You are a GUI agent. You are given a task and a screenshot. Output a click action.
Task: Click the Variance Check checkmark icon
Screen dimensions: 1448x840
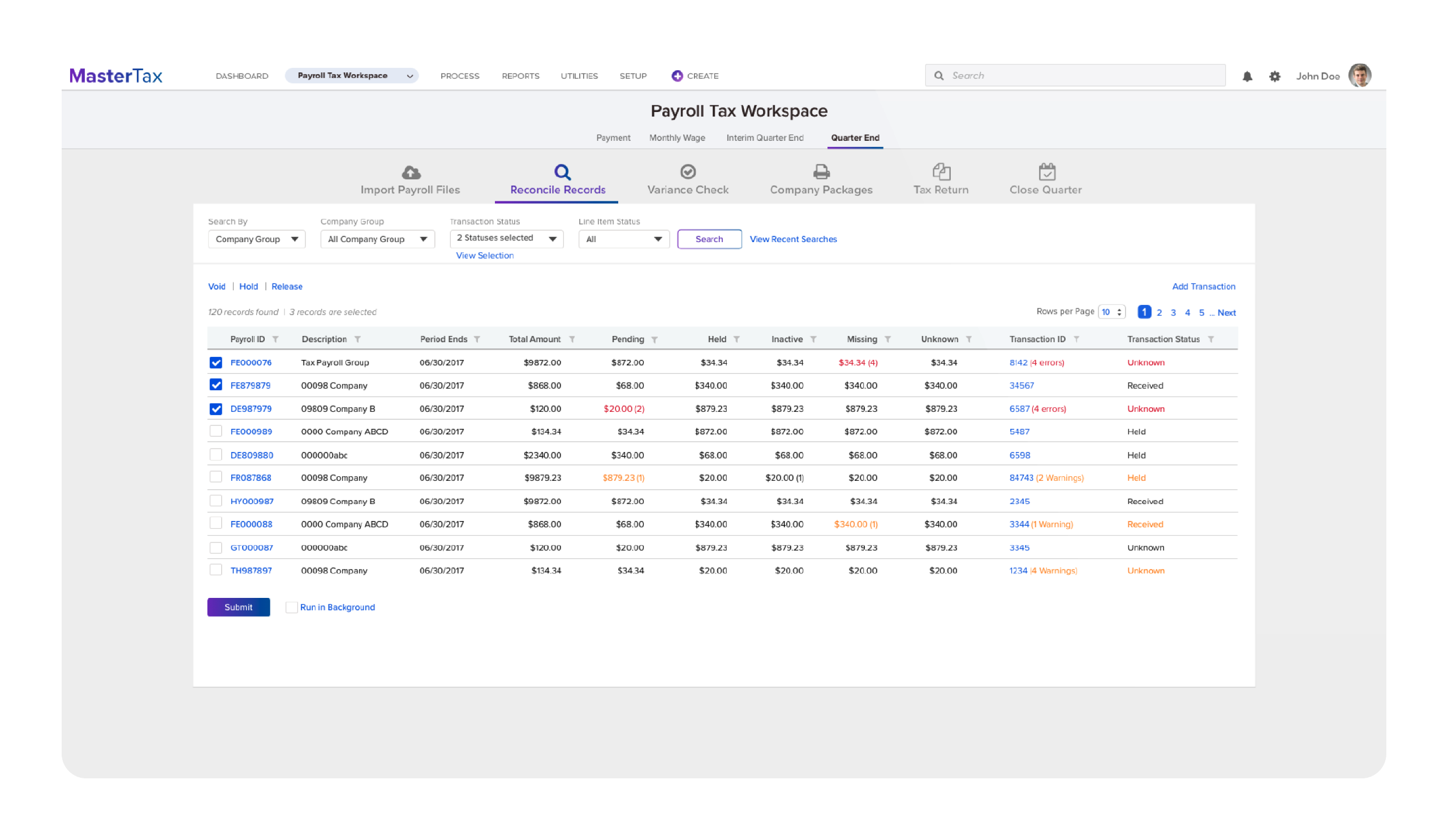(x=688, y=171)
